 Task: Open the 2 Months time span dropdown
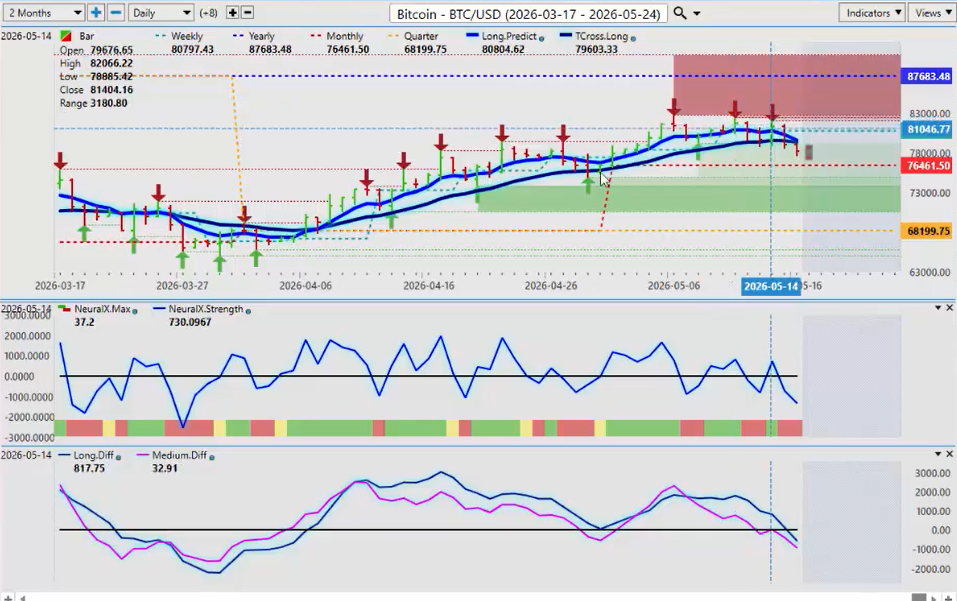[x=43, y=13]
